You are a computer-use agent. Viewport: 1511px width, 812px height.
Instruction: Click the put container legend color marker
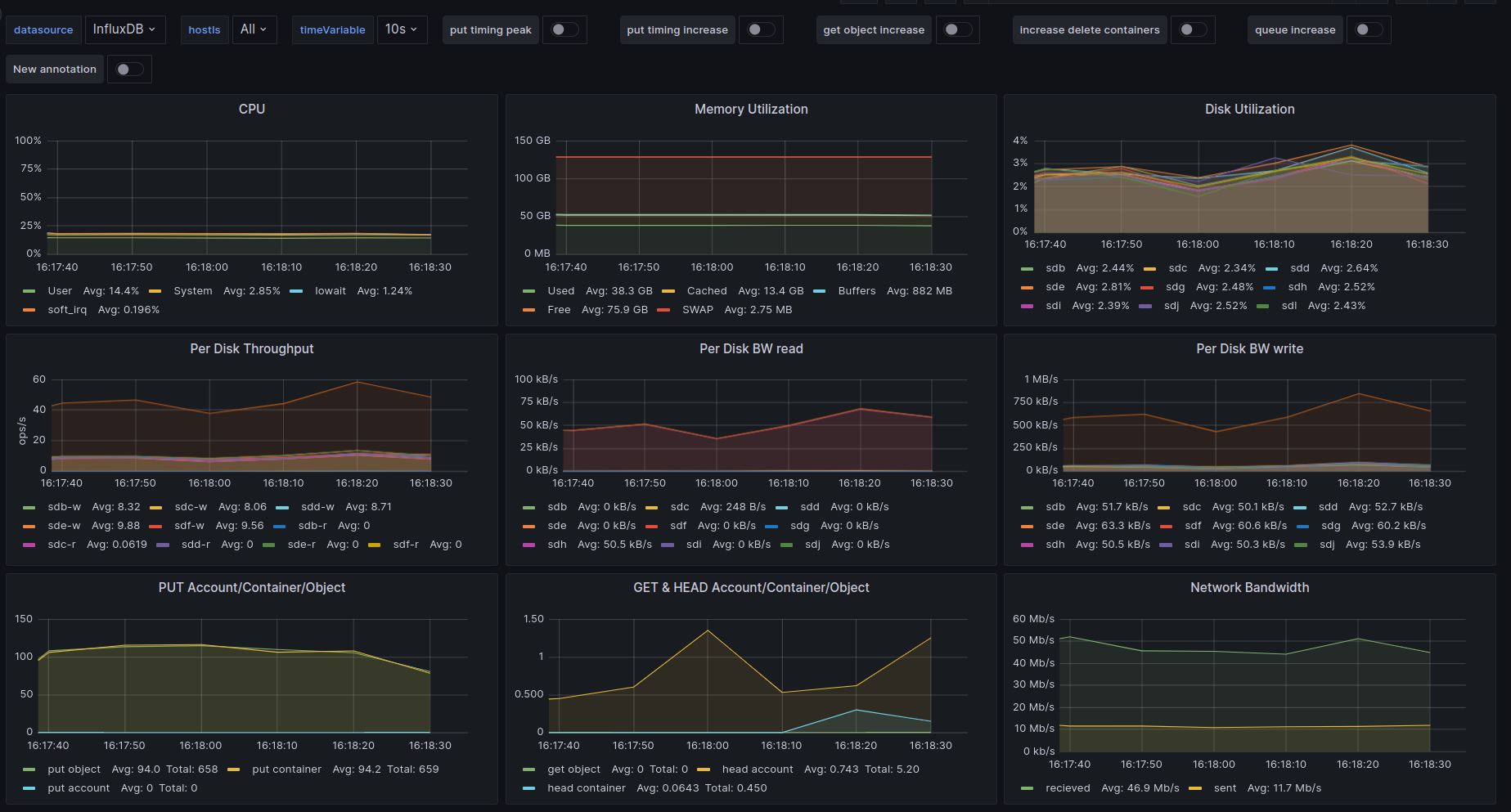[234, 769]
